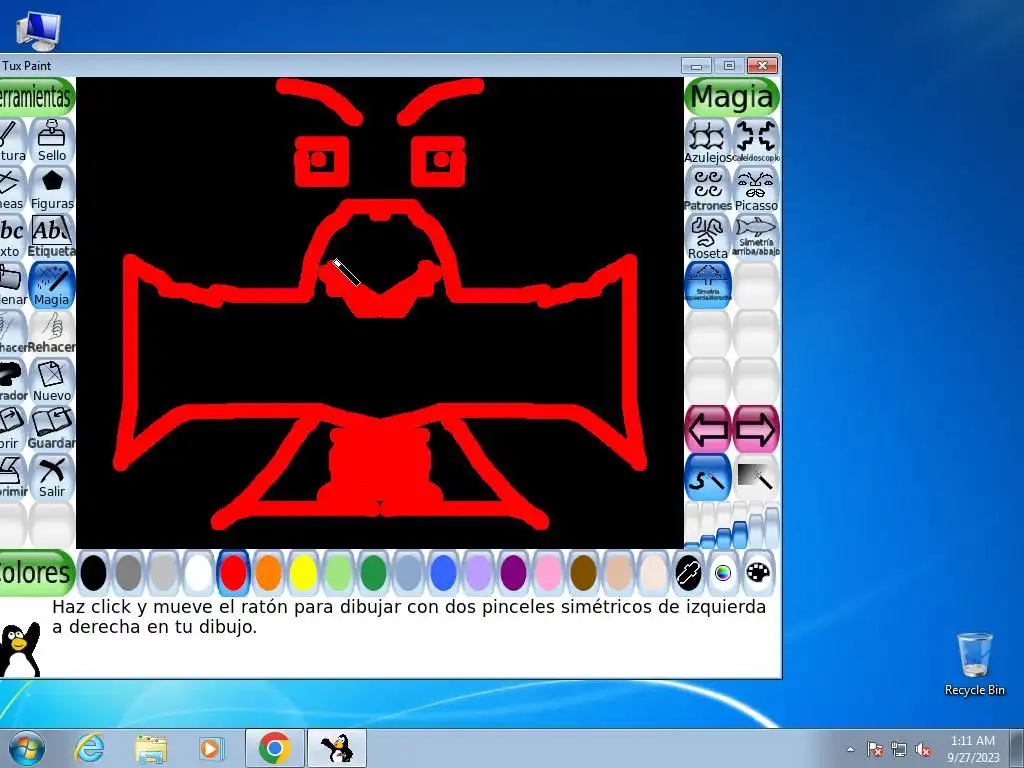Click the Tux penguin mascot
The image size is (1024, 768).
point(20,648)
